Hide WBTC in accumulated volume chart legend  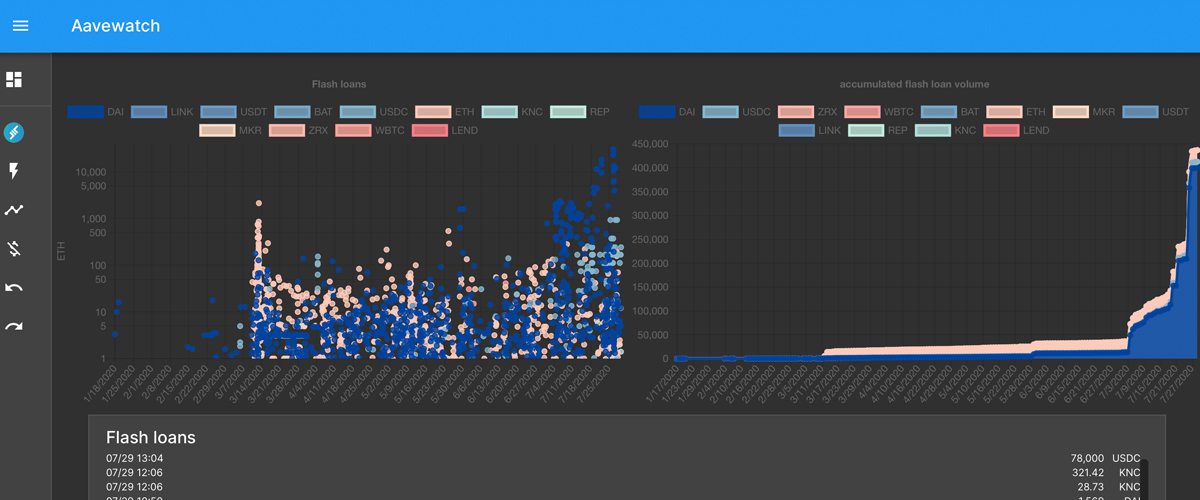click(x=879, y=112)
